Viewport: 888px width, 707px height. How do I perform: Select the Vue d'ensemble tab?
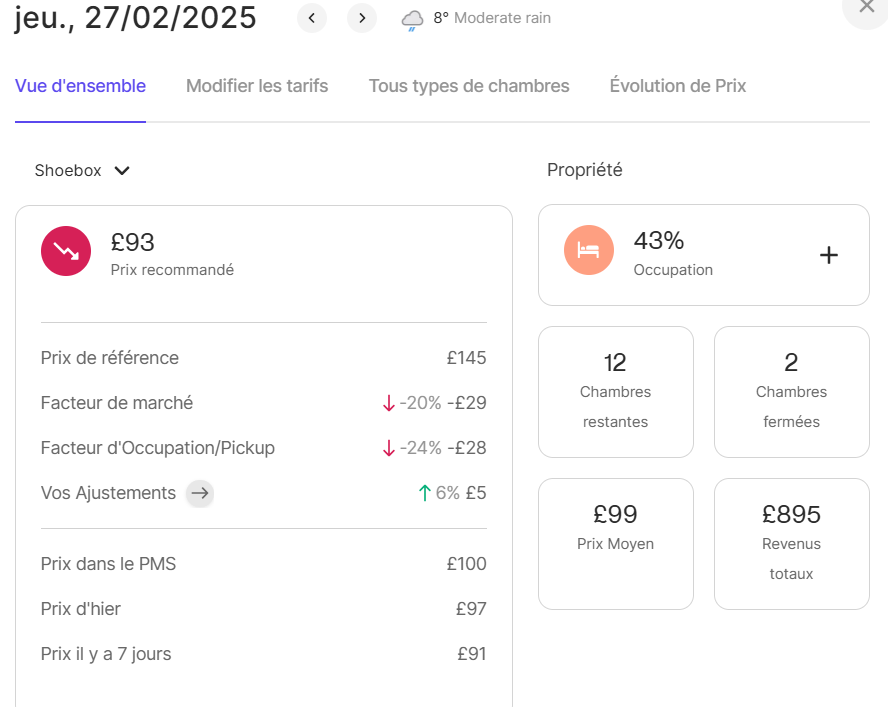pyautogui.click(x=80, y=86)
